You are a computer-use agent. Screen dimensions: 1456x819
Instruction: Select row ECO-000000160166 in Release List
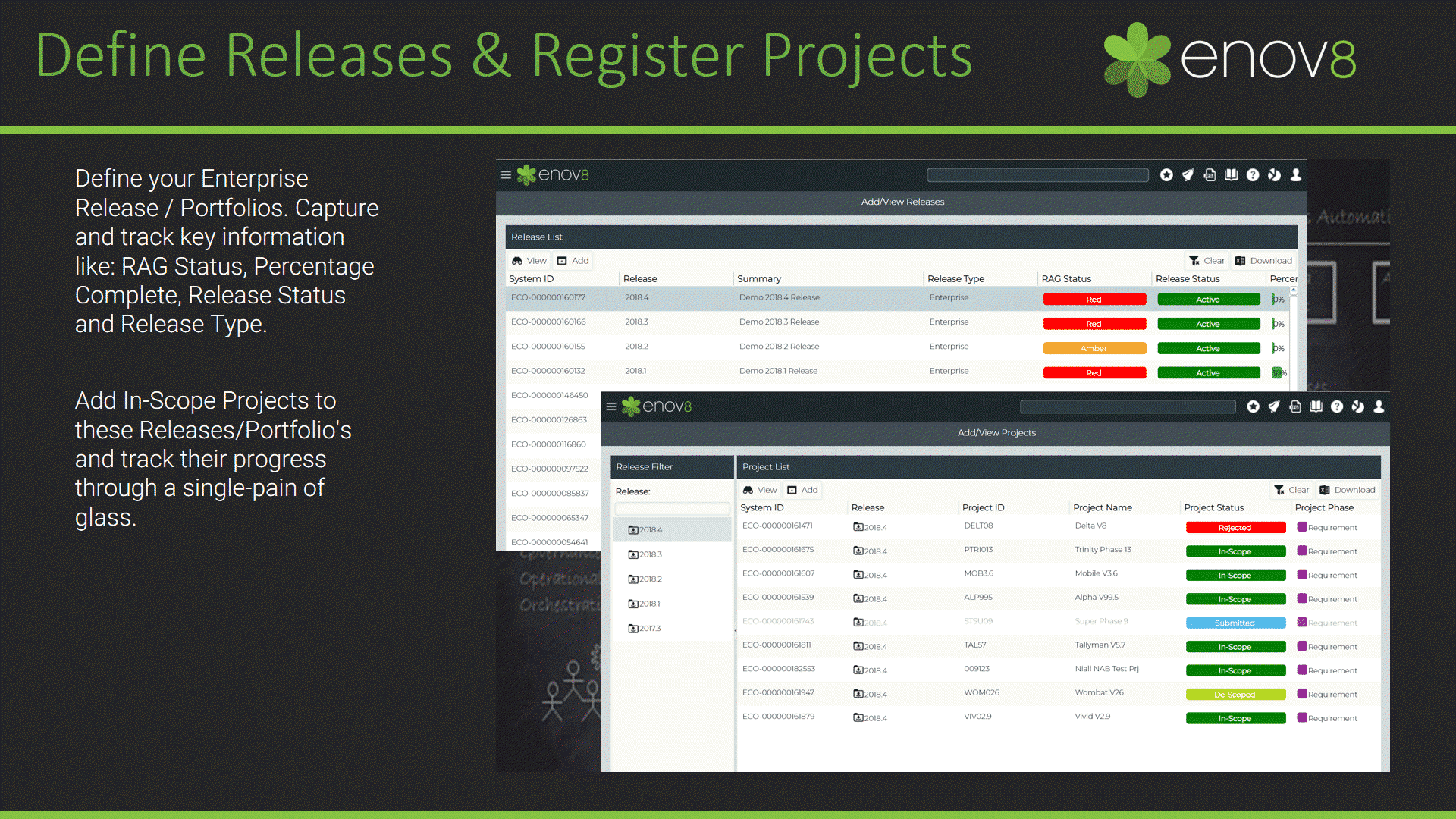coord(898,322)
